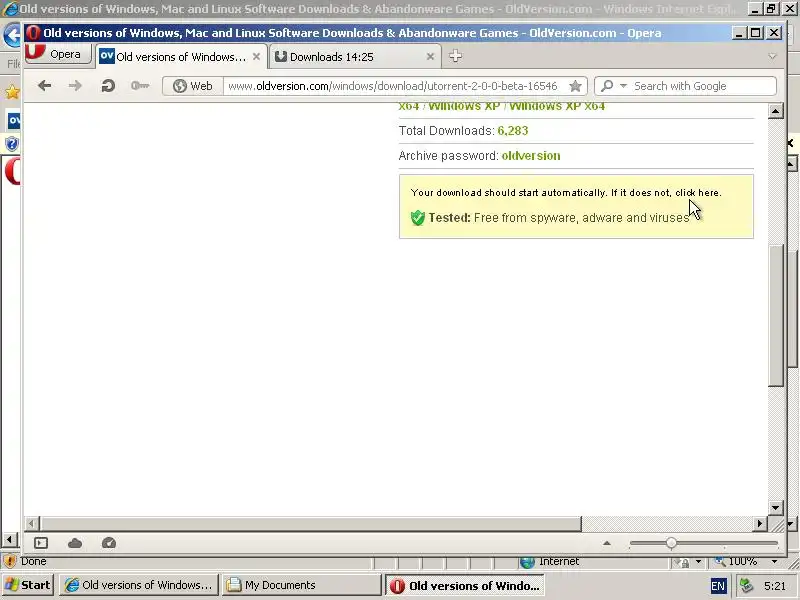Close the Downloads 14:25 tab
Image resolution: width=800 pixels, height=600 pixels.
point(430,57)
